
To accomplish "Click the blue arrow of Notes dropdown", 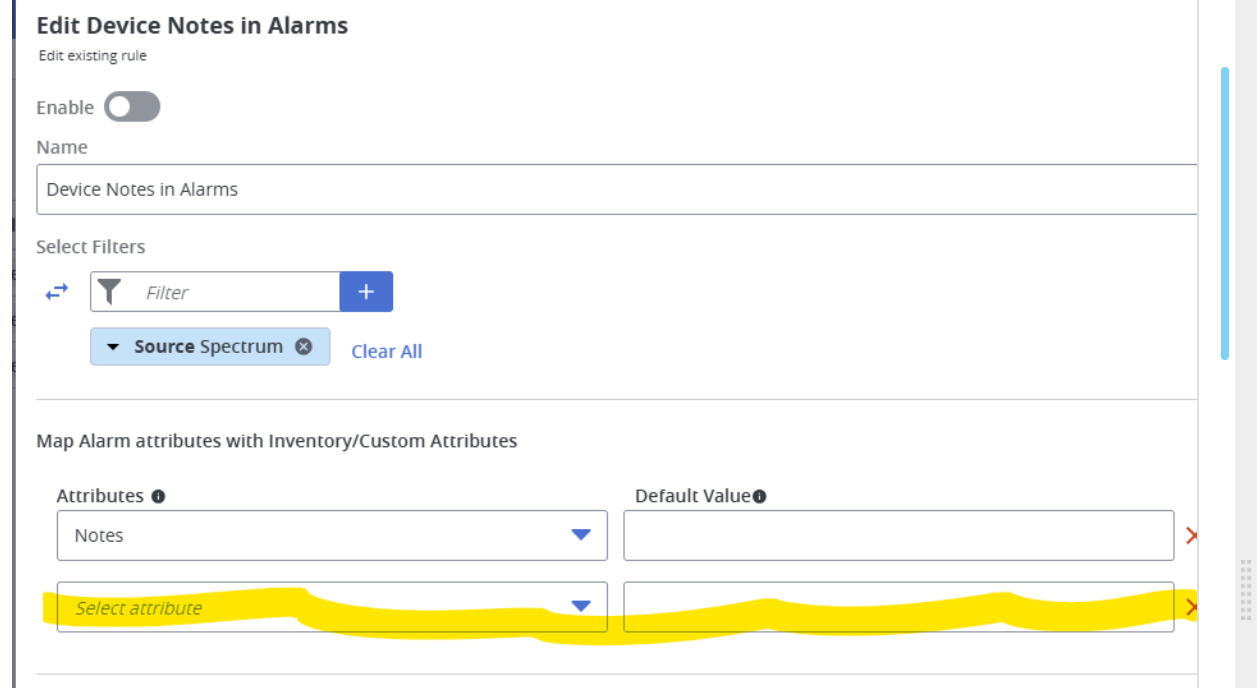I will (x=581, y=535).
